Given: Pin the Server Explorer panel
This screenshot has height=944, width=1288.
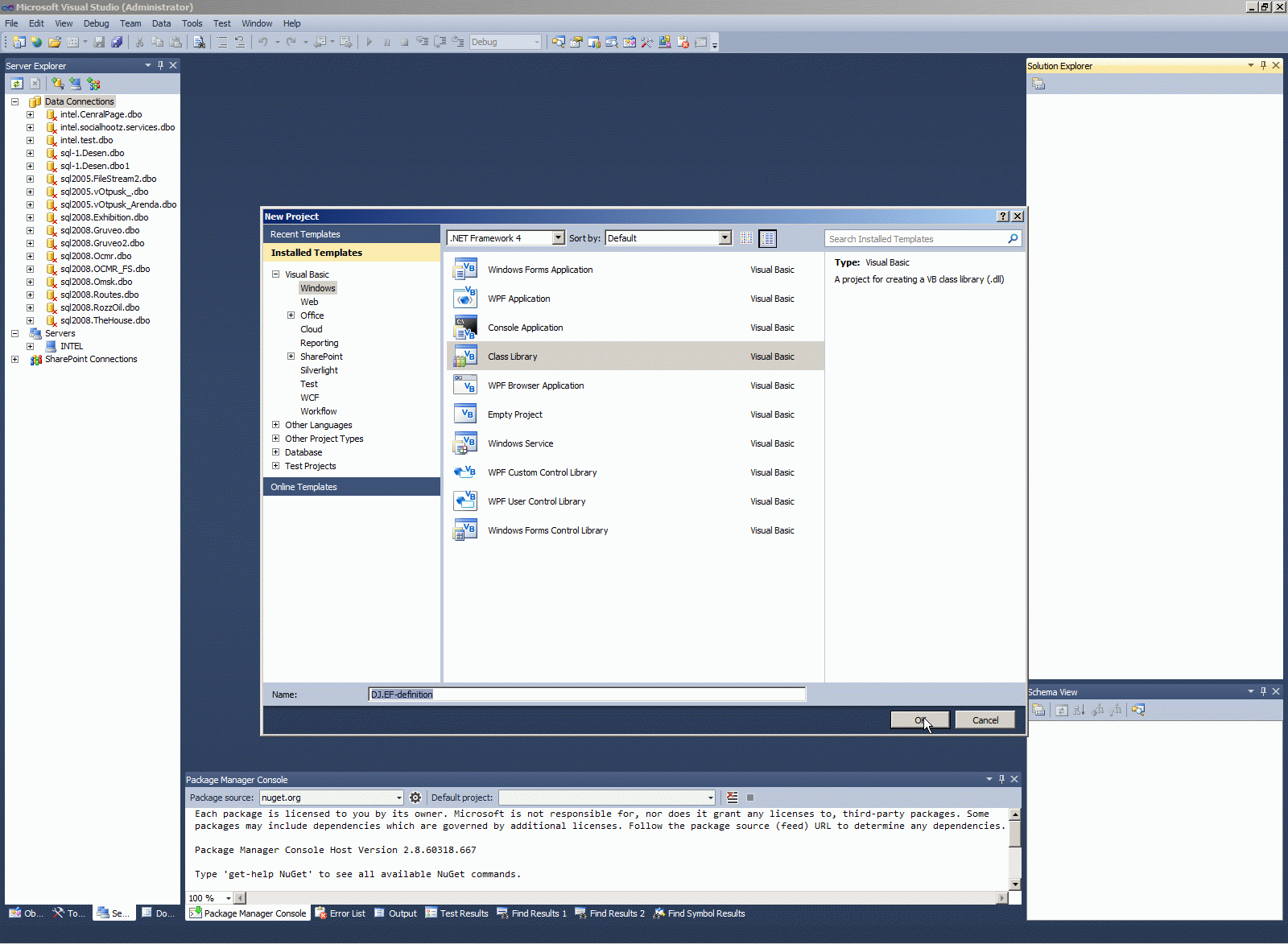Looking at the screenshot, I should click(x=160, y=65).
